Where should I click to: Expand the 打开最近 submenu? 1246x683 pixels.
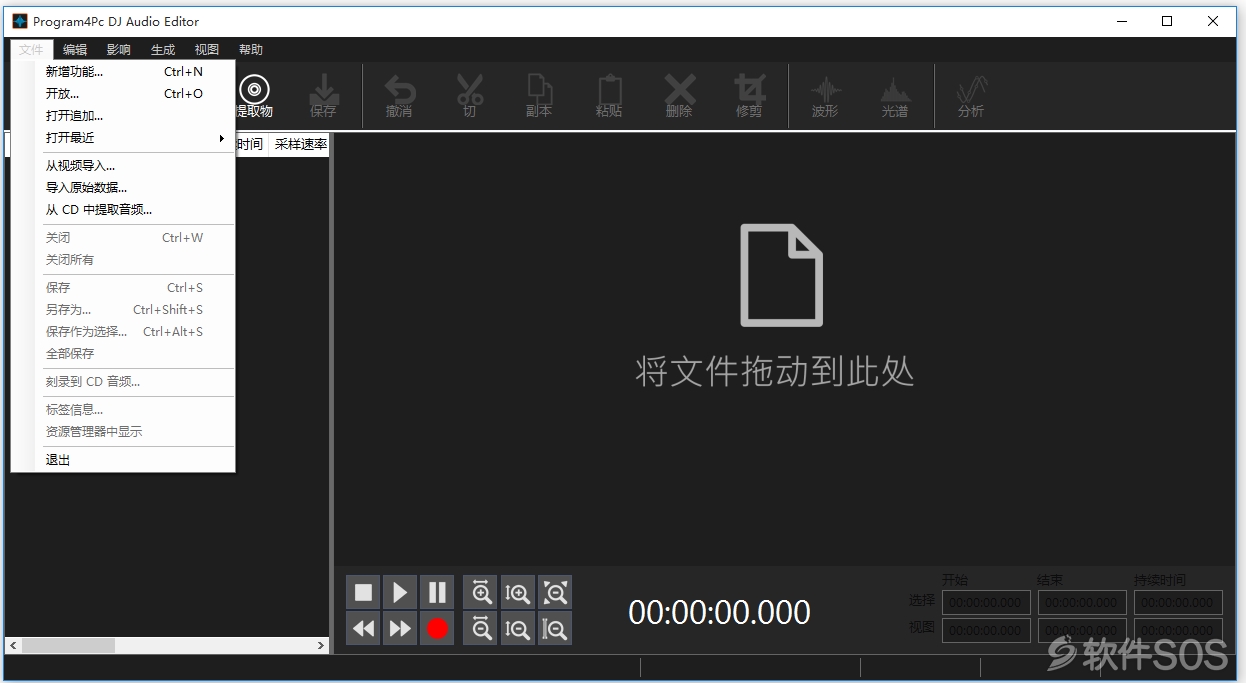point(123,138)
